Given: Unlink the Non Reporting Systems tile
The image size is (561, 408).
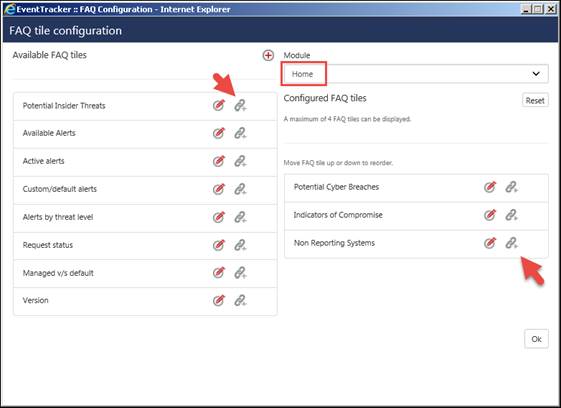Looking at the screenshot, I should click(511, 243).
